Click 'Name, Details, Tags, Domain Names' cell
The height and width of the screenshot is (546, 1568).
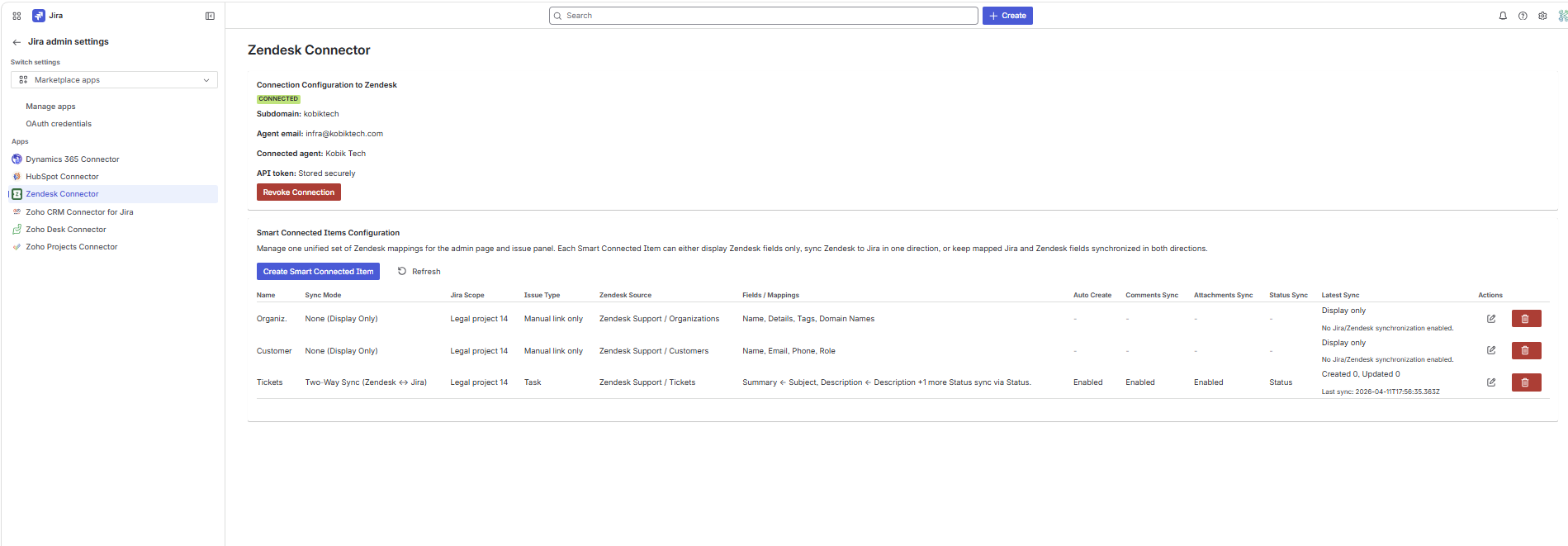click(808, 319)
